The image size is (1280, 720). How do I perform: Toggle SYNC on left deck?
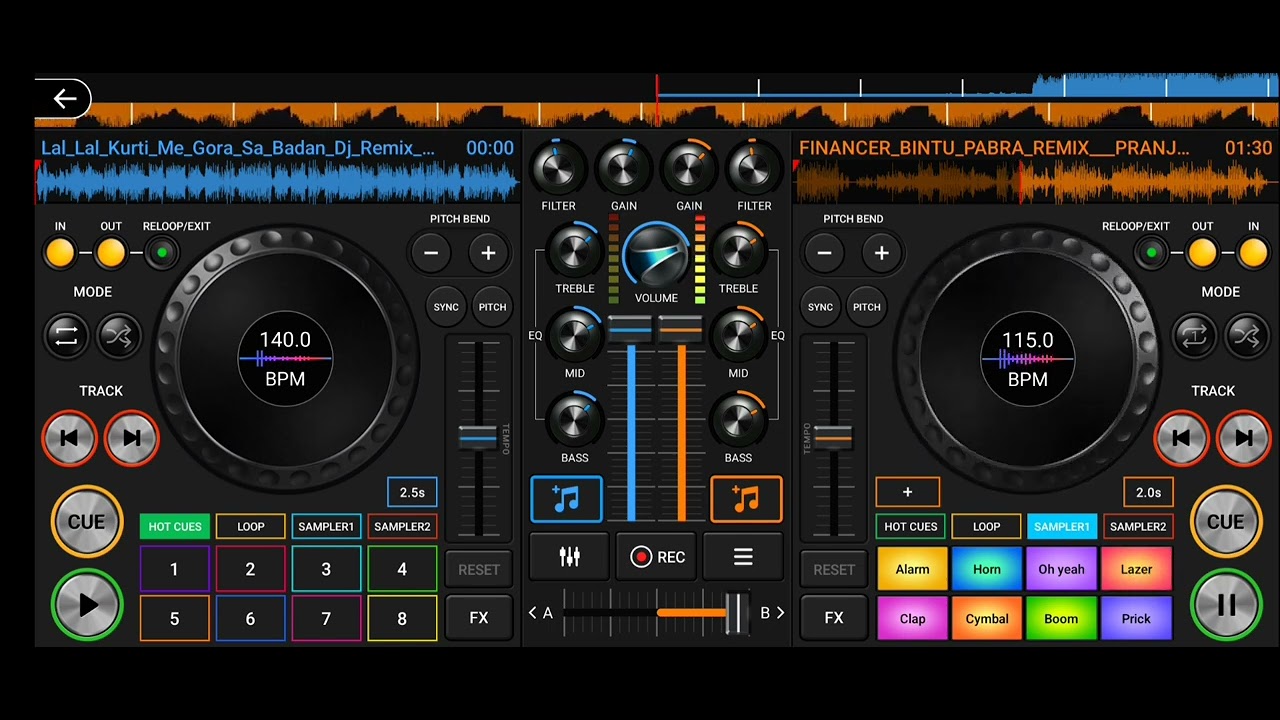click(446, 307)
